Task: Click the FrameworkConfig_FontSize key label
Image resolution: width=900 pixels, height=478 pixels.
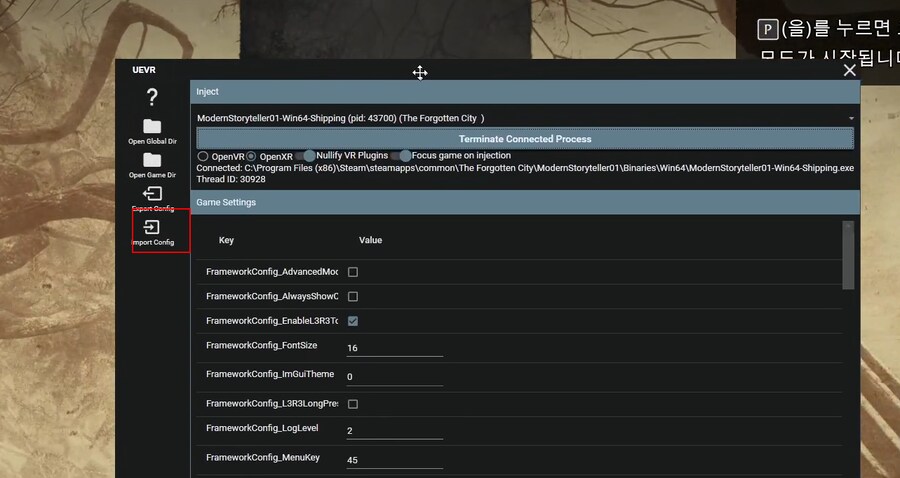Action: pos(261,345)
